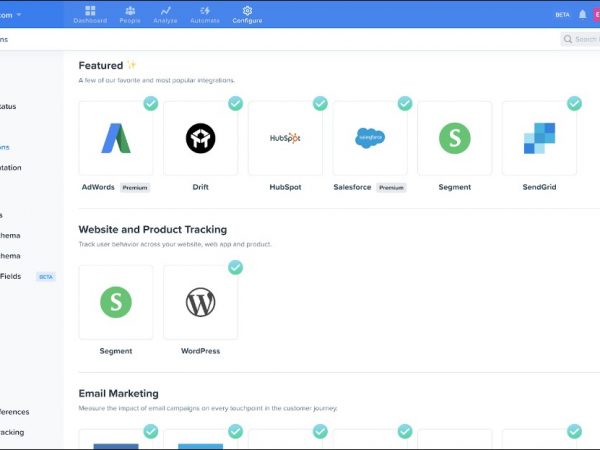Click the SendGrid integration icon
Screen dimensions: 600x450
click(539, 138)
